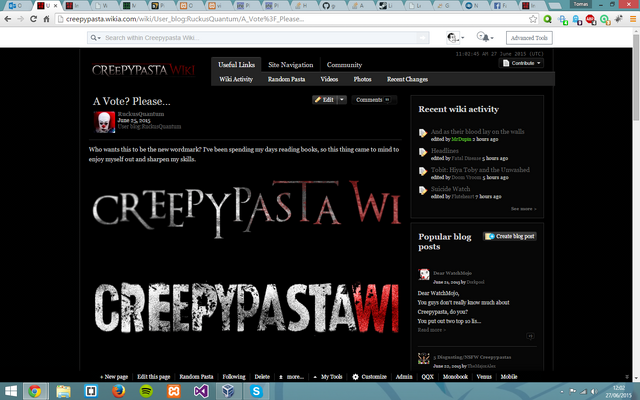
Task: Select the Community tab
Action: coord(344,64)
